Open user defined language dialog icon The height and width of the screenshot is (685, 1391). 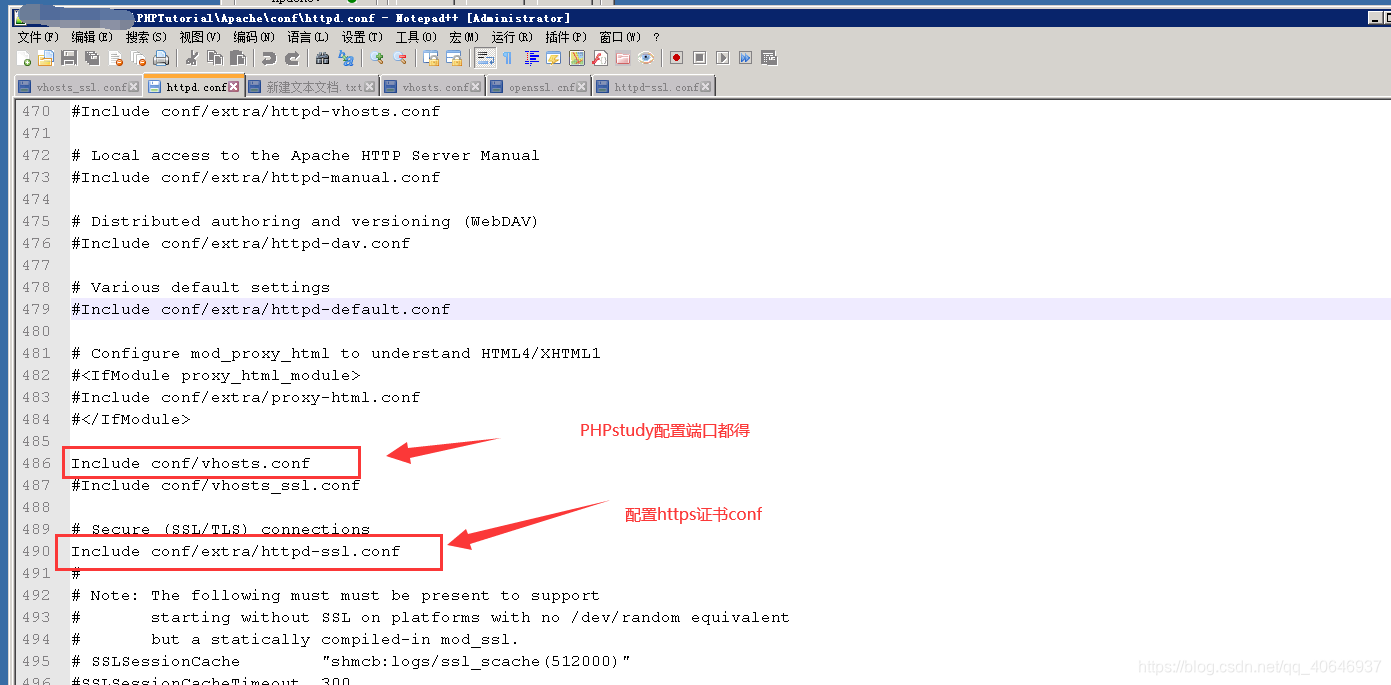coord(553,58)
